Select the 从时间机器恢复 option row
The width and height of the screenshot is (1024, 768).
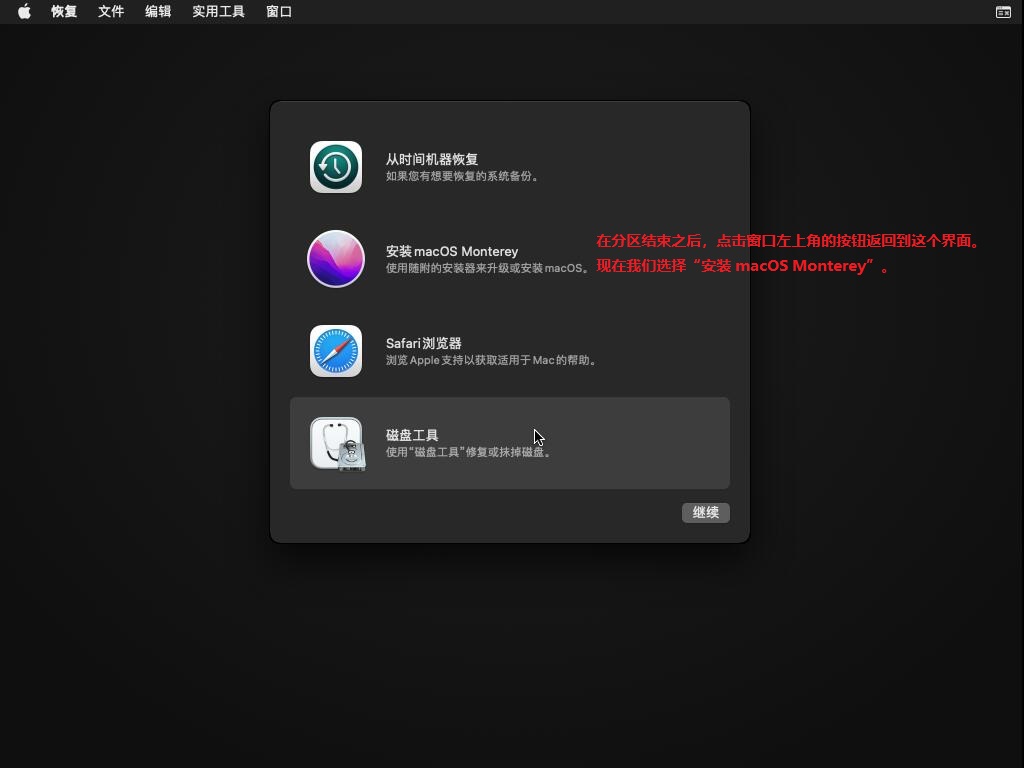pyautogui.click(x=510, y=166)
